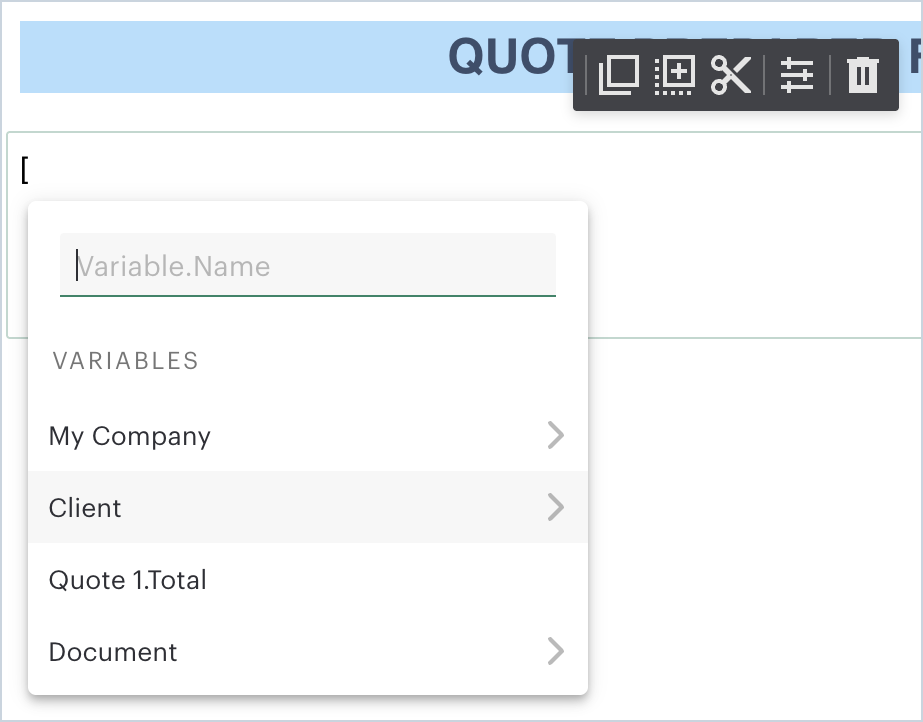Open the Document variable group
Viewport: 923px width, 722px height.
point(113,652)
